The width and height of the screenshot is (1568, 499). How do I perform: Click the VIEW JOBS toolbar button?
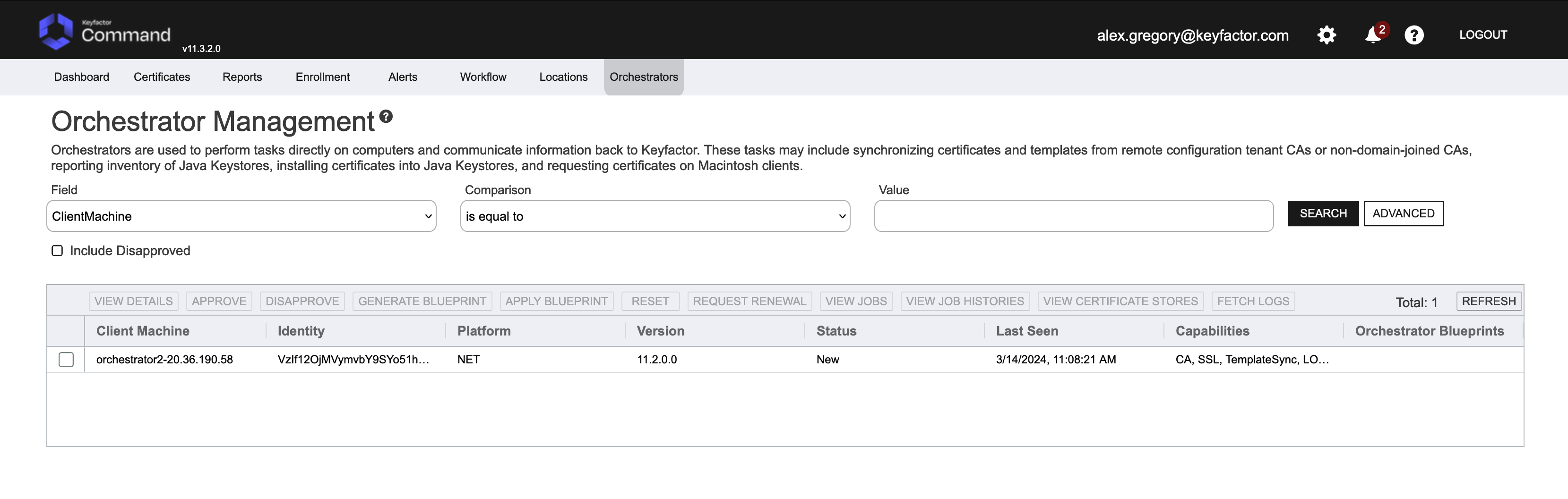tap(855, 301)
